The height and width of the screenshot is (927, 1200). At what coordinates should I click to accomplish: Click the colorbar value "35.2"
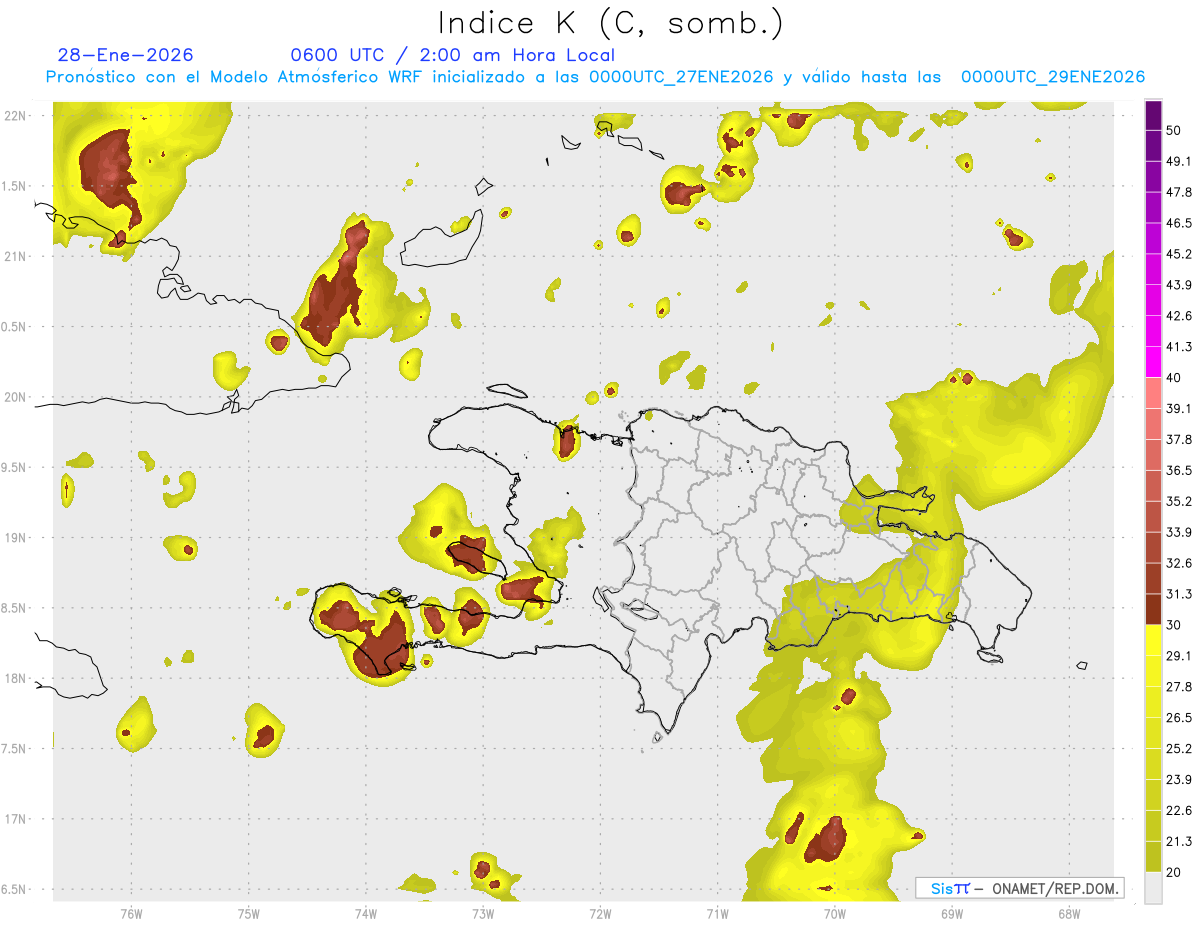pos(1179,501)
